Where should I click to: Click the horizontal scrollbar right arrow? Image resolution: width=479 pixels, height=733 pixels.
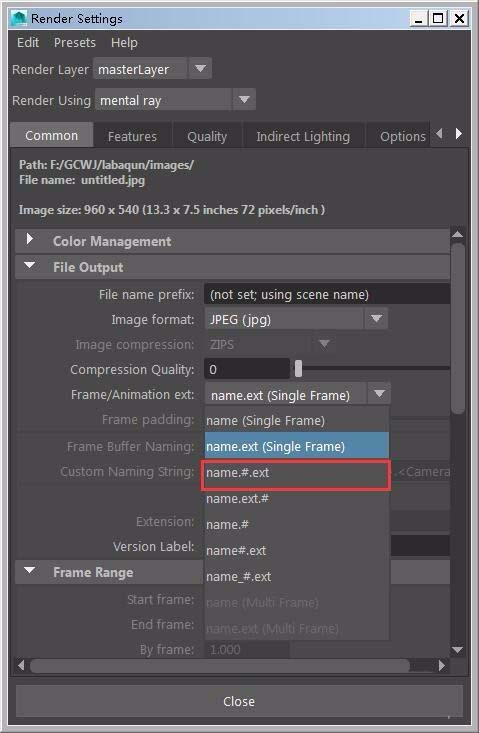442,665
